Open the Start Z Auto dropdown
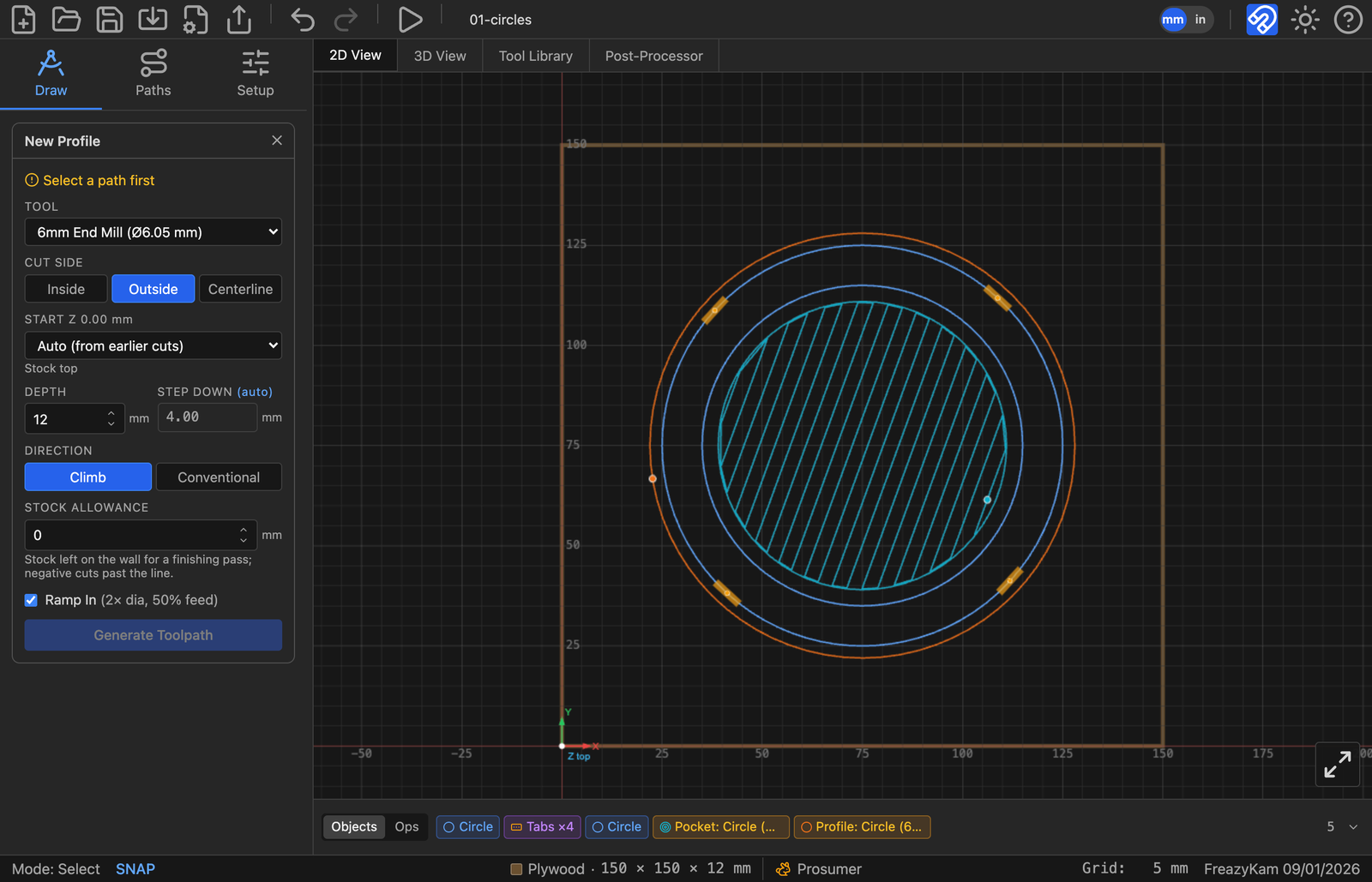 click(x=153, y=345)
